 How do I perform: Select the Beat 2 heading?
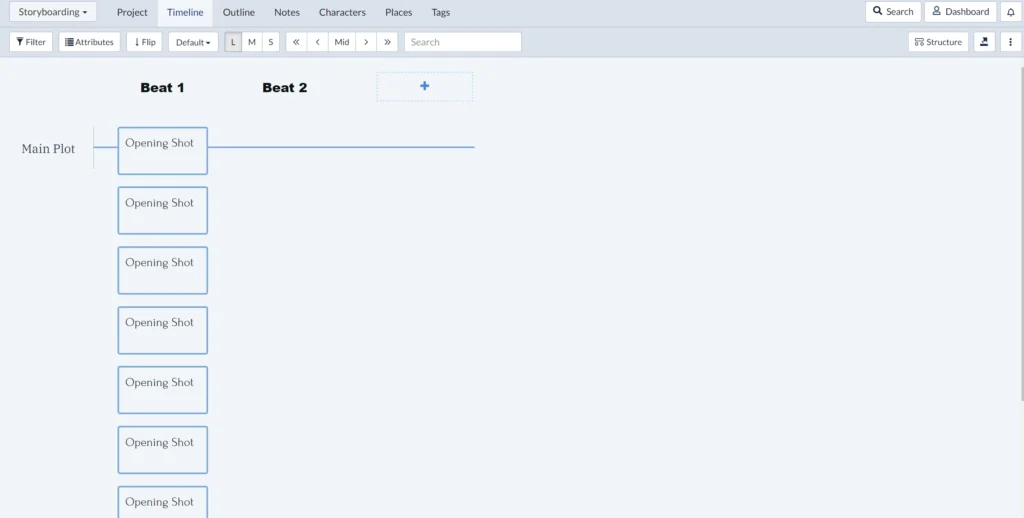pyautogui.click(x=285, y=88)
